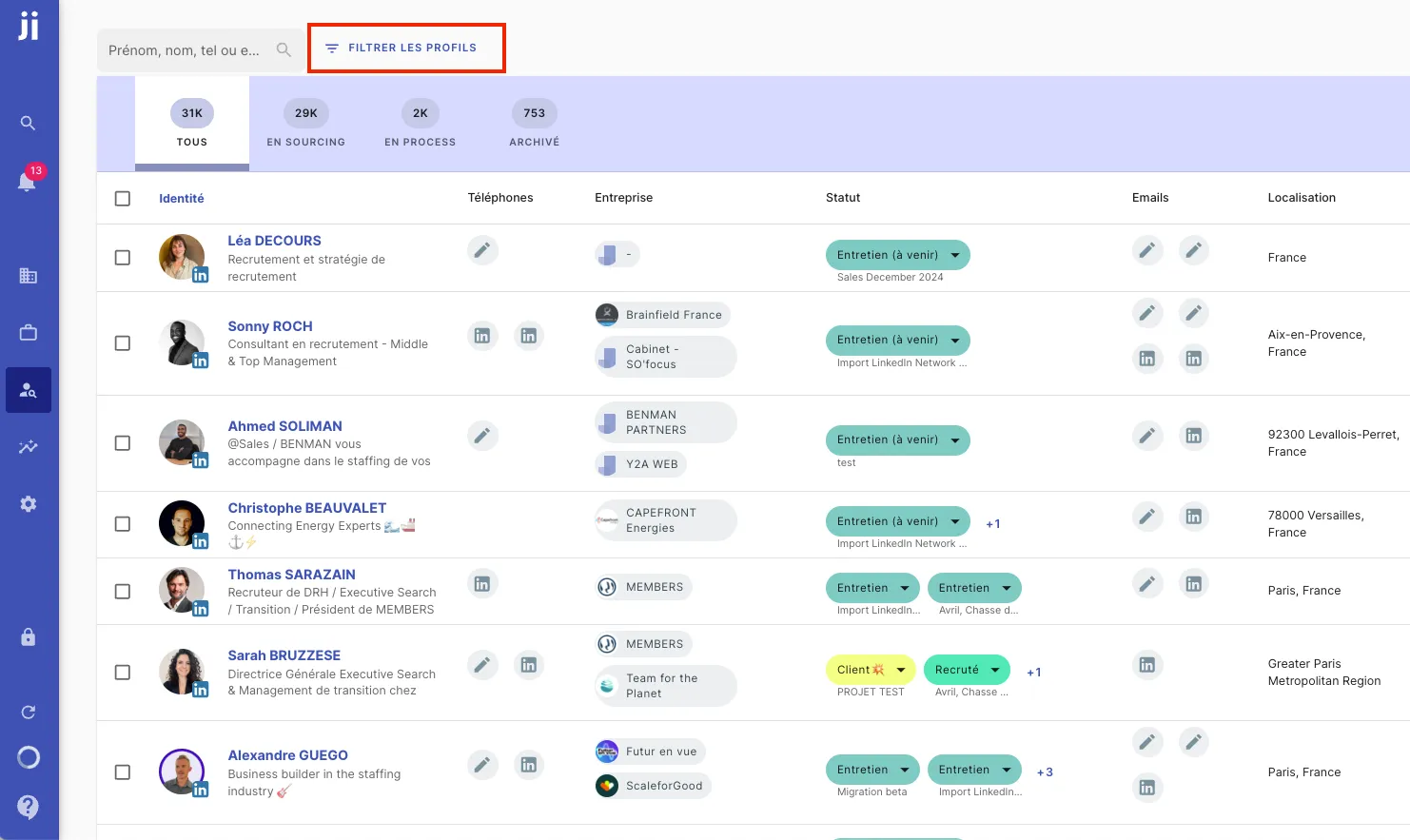Open Alexandre GUEGO's profile link
The width and height of the screenshot is (1410, 840).
point(287,754)
